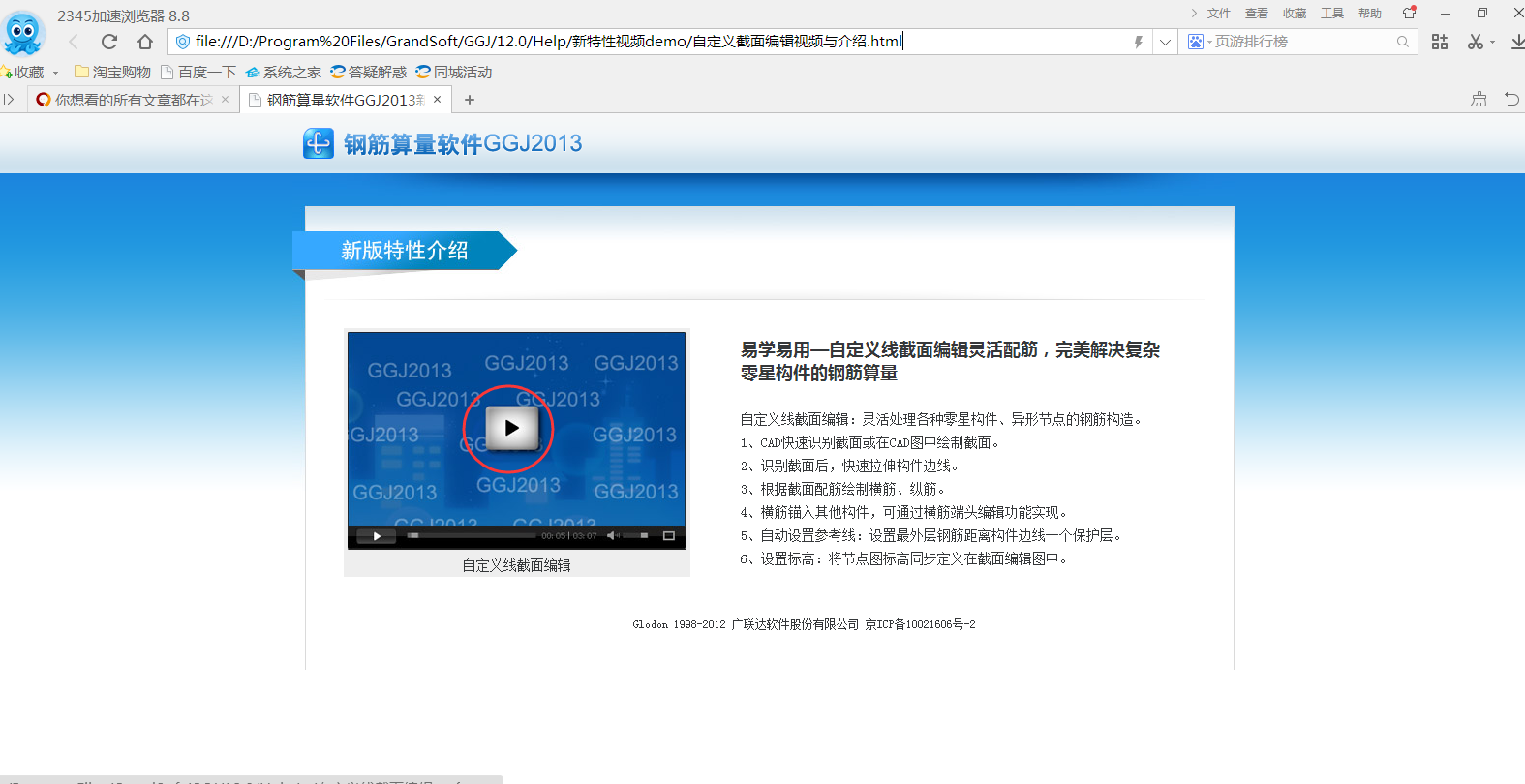Image resolution: width=1525 pixels, height=784 pixels.
Task: Go back with the back arrow
Action: pos(74,42)
